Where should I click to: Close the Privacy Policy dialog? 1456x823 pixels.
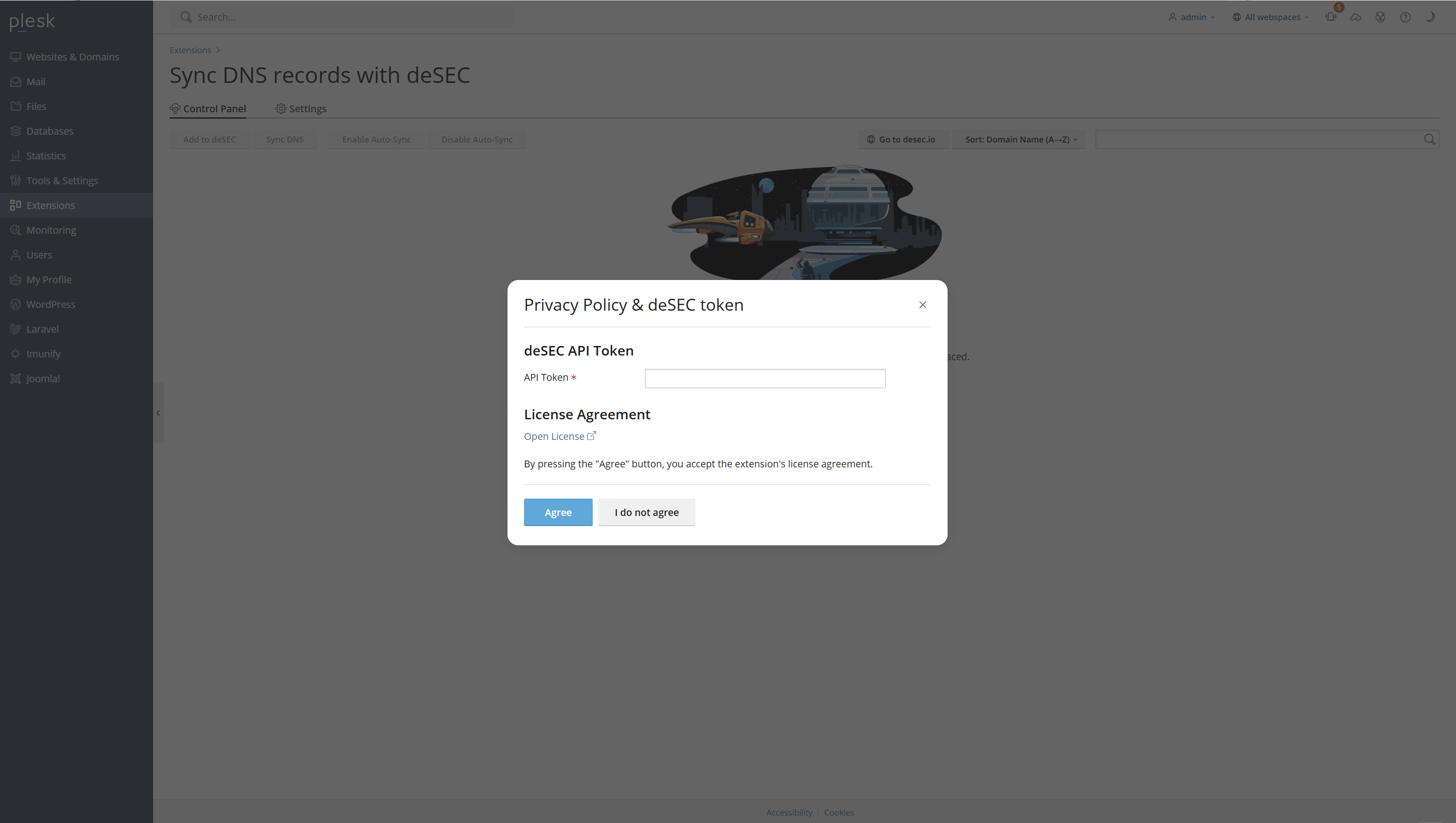pos(922,305)
